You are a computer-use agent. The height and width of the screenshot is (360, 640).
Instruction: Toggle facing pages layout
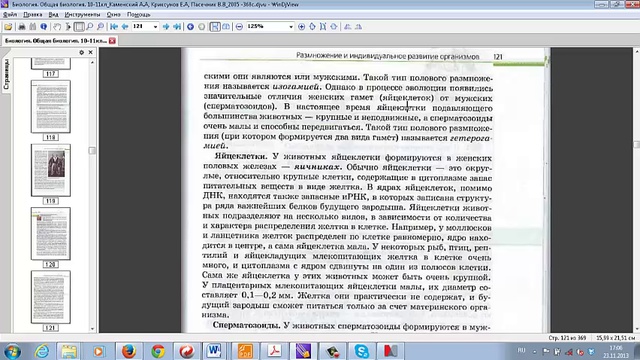226,27
